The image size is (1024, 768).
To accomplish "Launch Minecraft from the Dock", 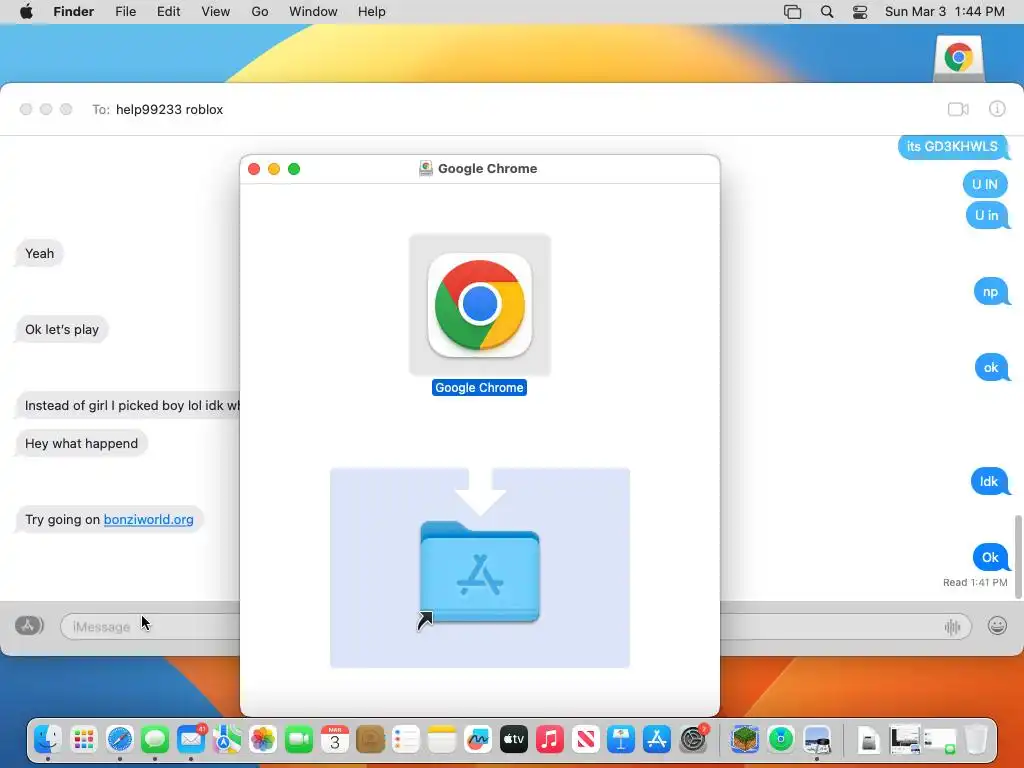I will 744,739.
